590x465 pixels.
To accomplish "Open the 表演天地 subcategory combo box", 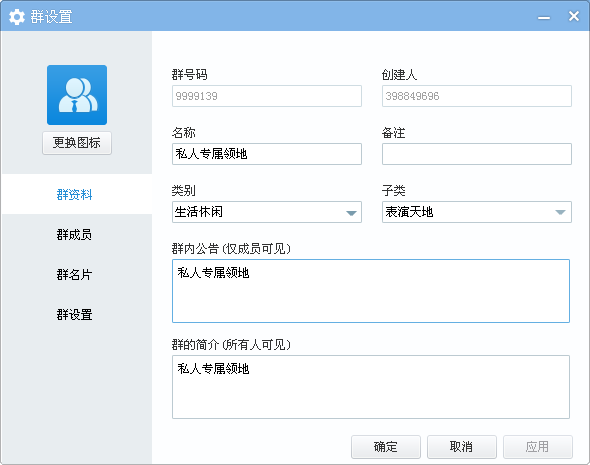I will pos(477,212).
